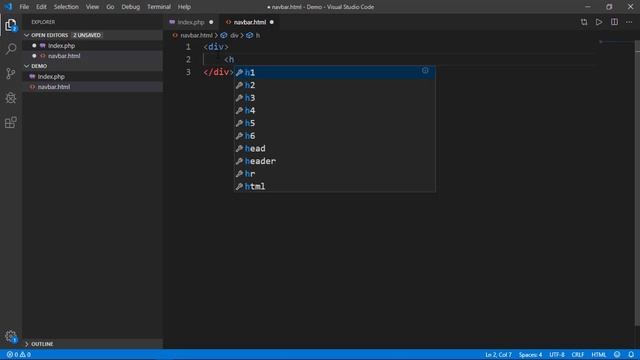Image resolution: width=640 pixels, height=360 pixels.
Task: Collapse the Open Editors section
Action: click(x=92, y=35)
